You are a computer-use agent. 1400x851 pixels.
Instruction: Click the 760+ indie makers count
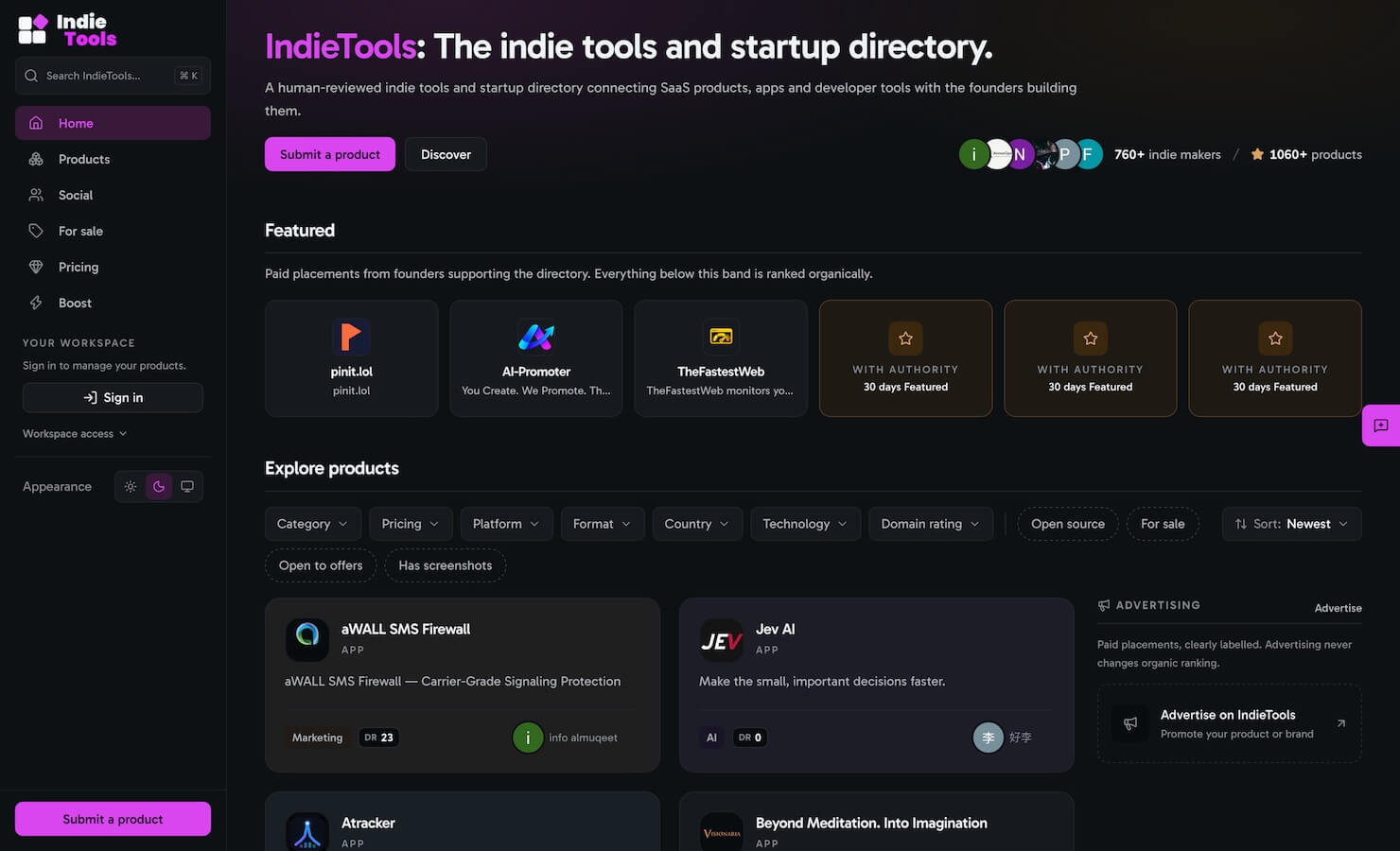1167,154
